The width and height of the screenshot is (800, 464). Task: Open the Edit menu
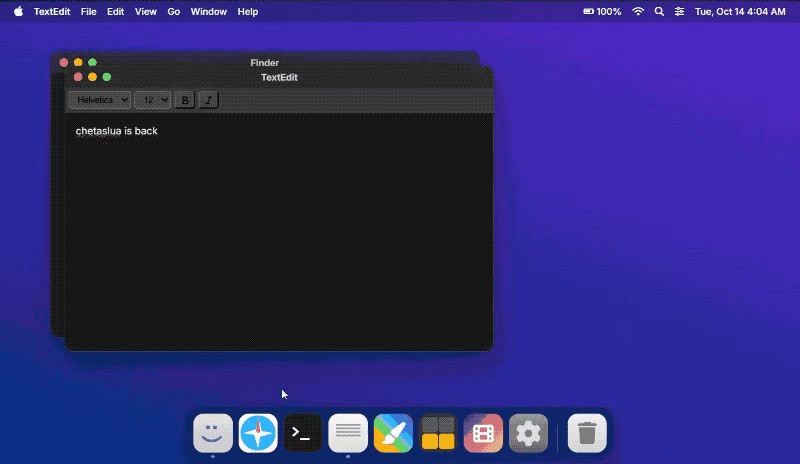pos(115,11)
